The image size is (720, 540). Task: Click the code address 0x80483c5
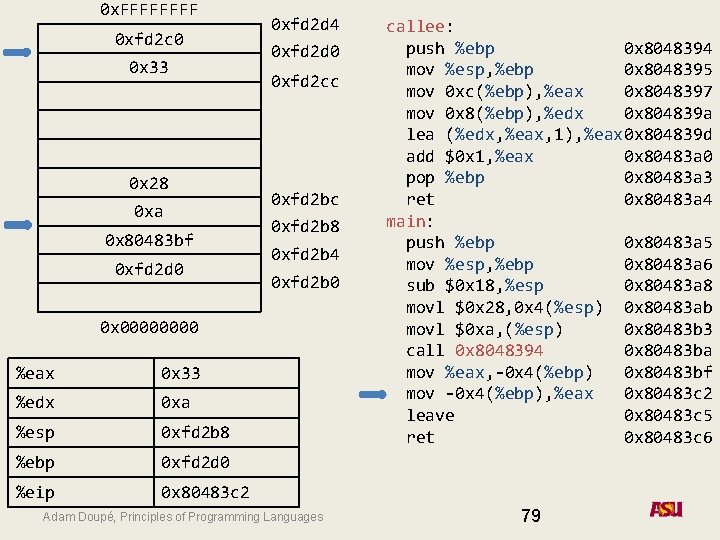click(x=668, y=416)
